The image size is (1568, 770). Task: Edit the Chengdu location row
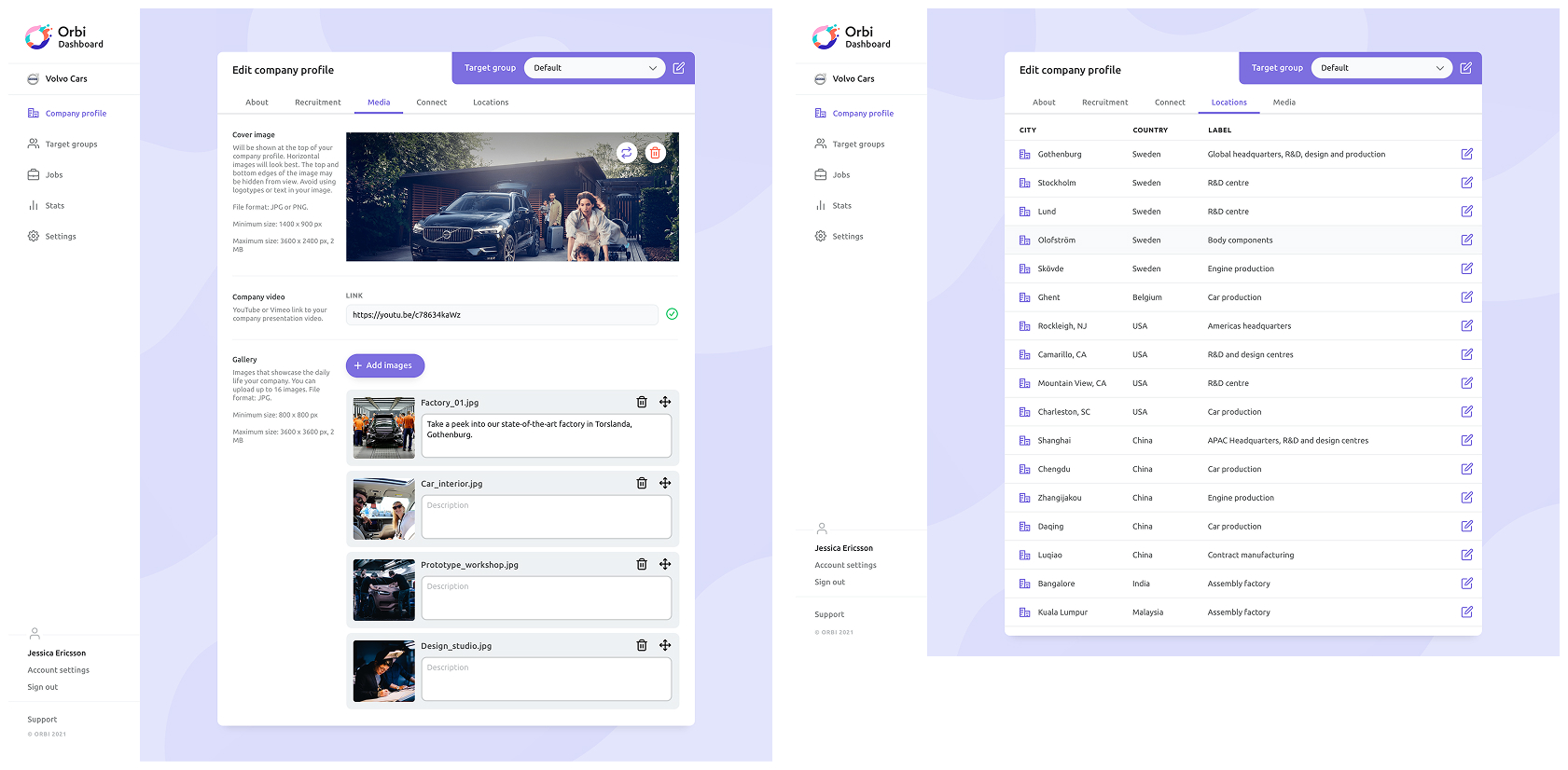(x=1467, y=469)
